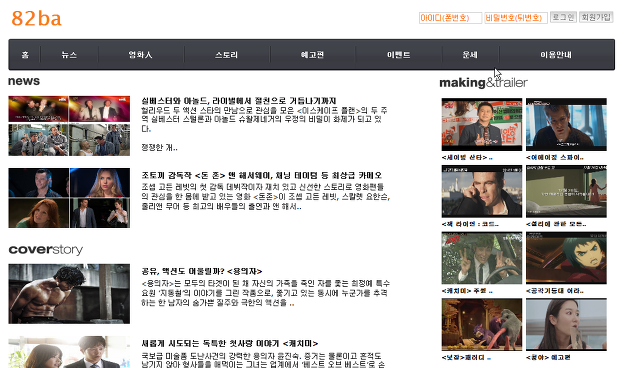Open the 영화人 menu item
Image resolution: width=640 pixels, height=368 pixels.
coord(140,55)
